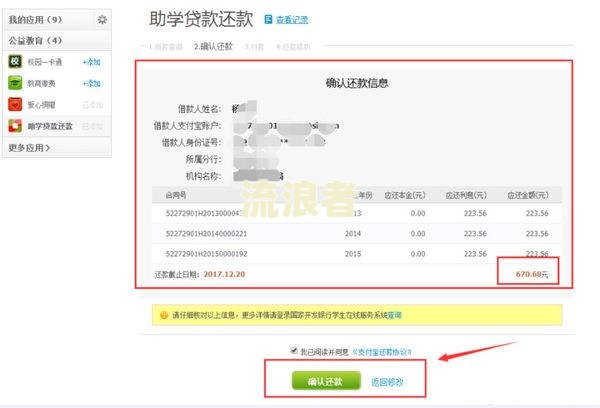Click the blue icon beside 查看记录

click(x=268, y=19)
